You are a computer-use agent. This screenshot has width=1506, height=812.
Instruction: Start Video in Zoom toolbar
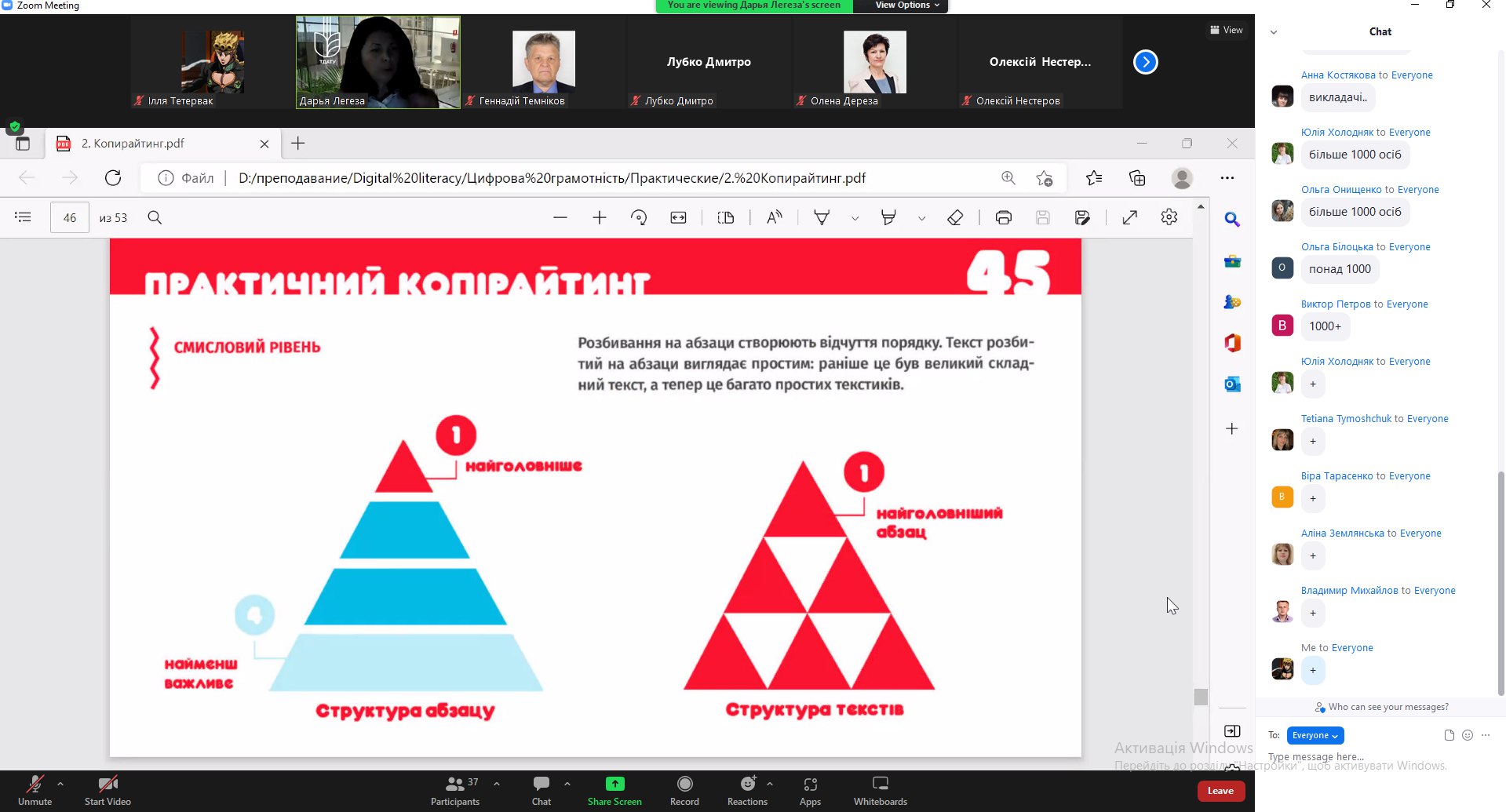coord(108,790)
